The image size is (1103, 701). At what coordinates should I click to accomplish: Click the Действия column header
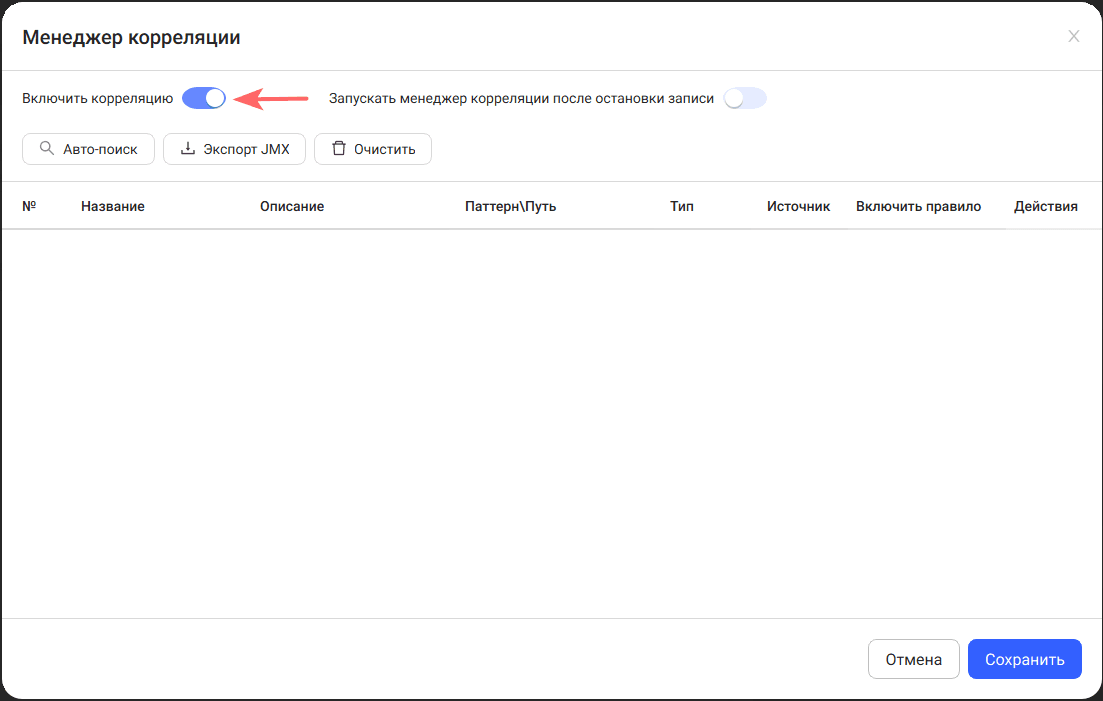[1045, 206]
